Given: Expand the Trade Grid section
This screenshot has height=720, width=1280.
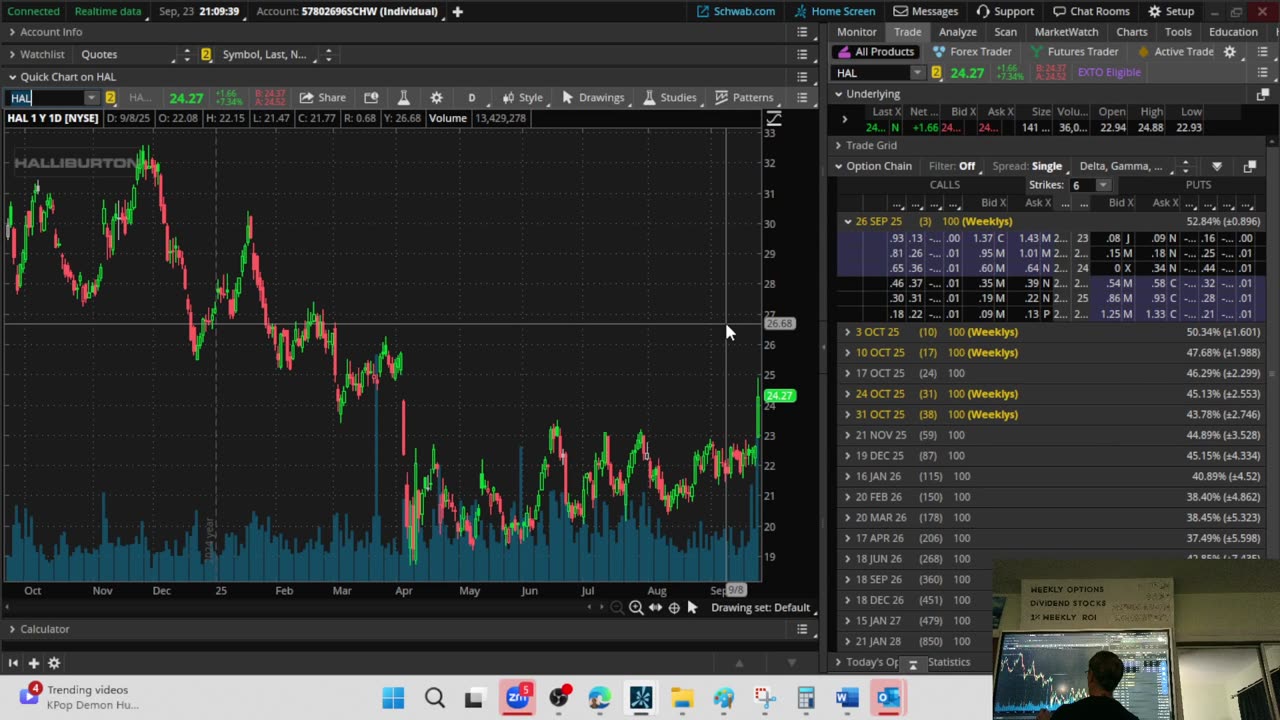Looking at the screenshot, I should pyautogui.click(x=839, y=145).
